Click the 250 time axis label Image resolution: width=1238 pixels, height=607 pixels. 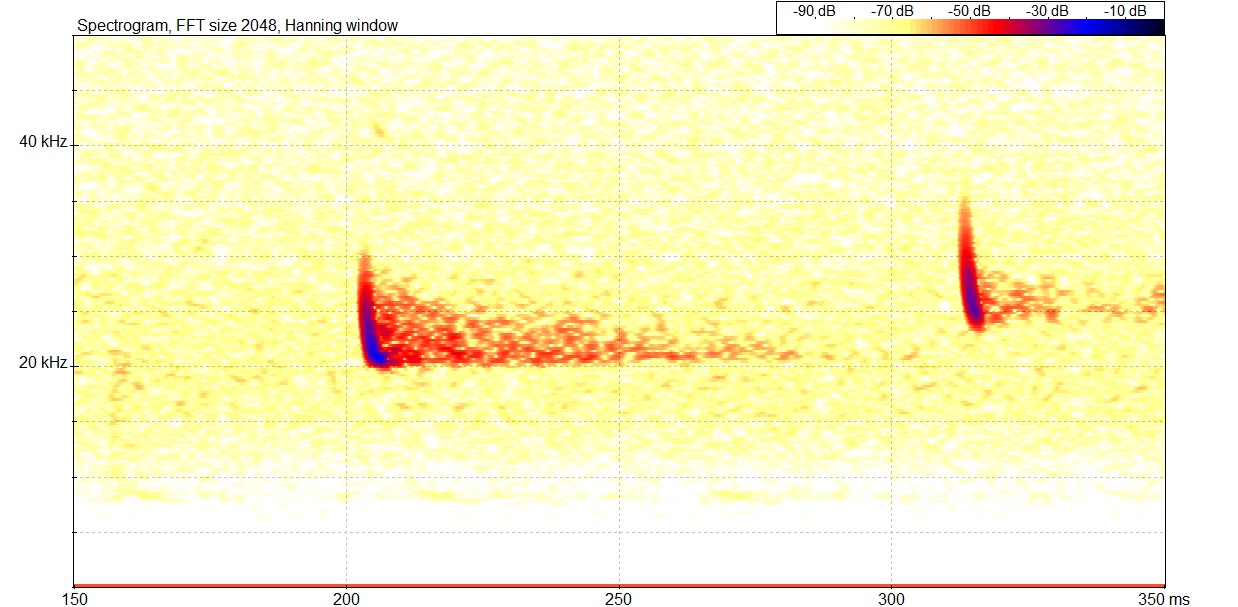pyautogui.click(x=619, y=598)
